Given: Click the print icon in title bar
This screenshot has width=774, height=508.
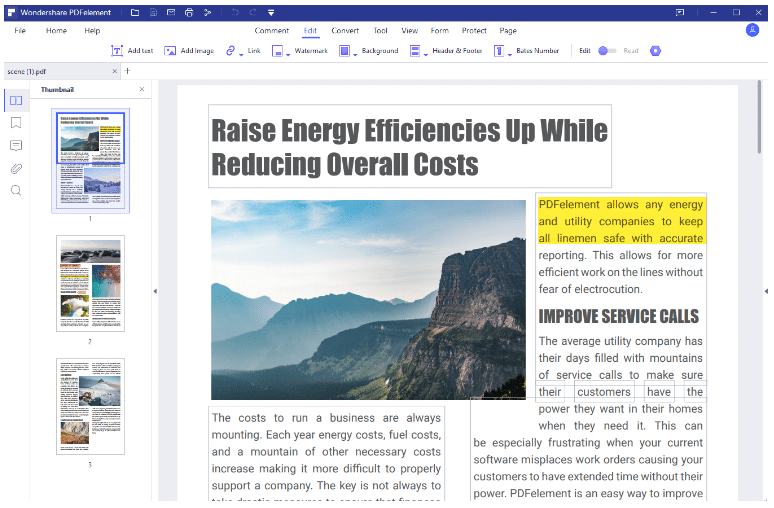Looking at the screenshot, I should [189, 12].
